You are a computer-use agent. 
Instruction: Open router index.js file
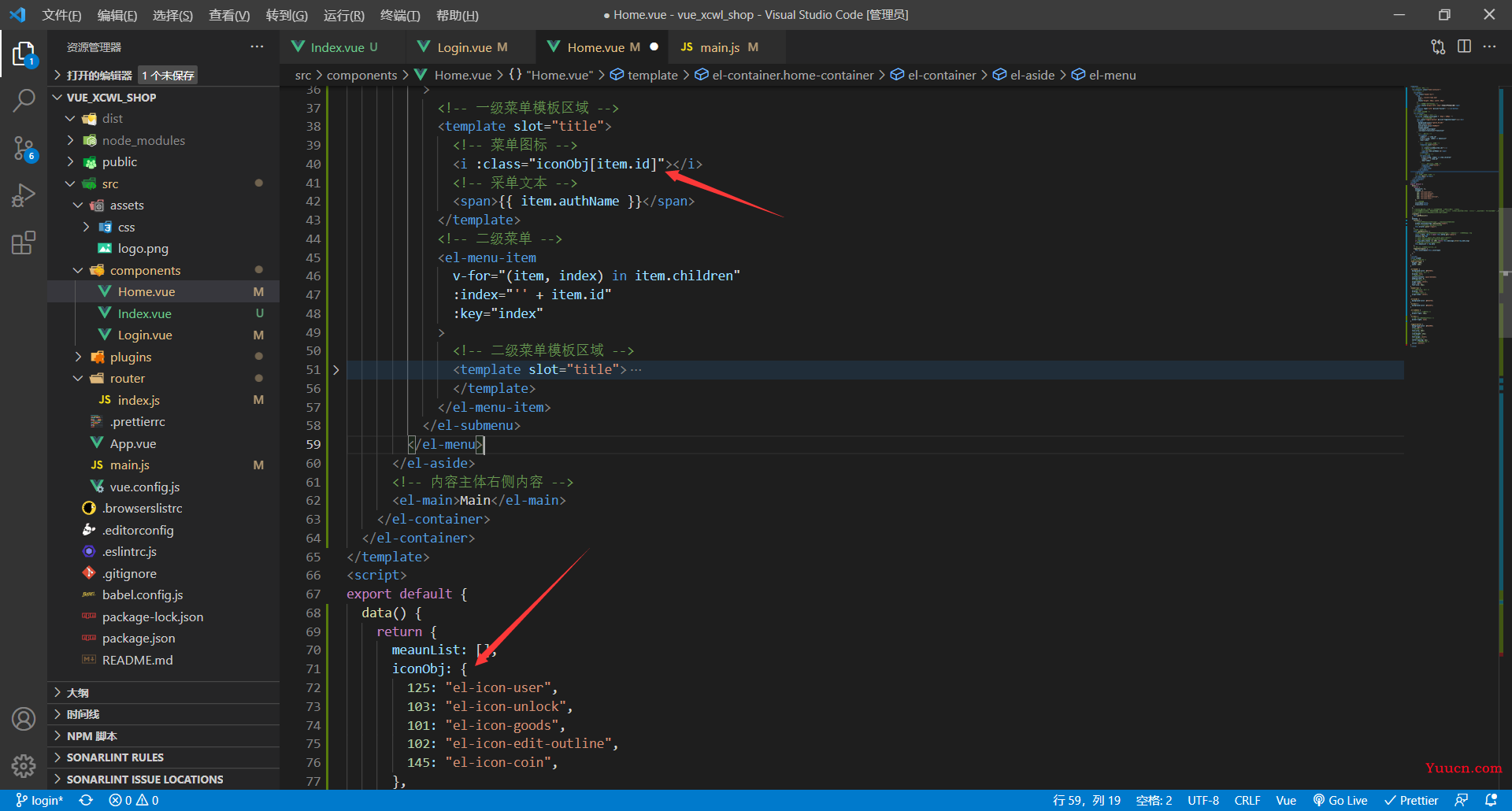pyautogui.click(x=139, y=400)
